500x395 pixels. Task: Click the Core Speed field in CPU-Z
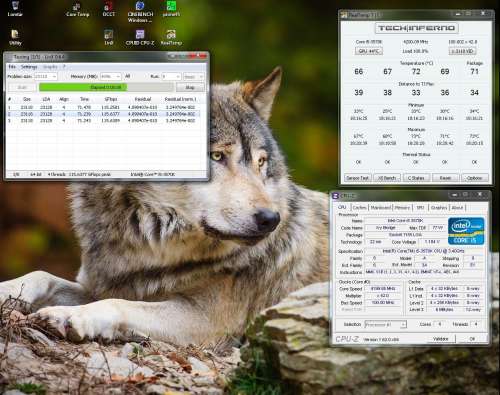[383, 289]
